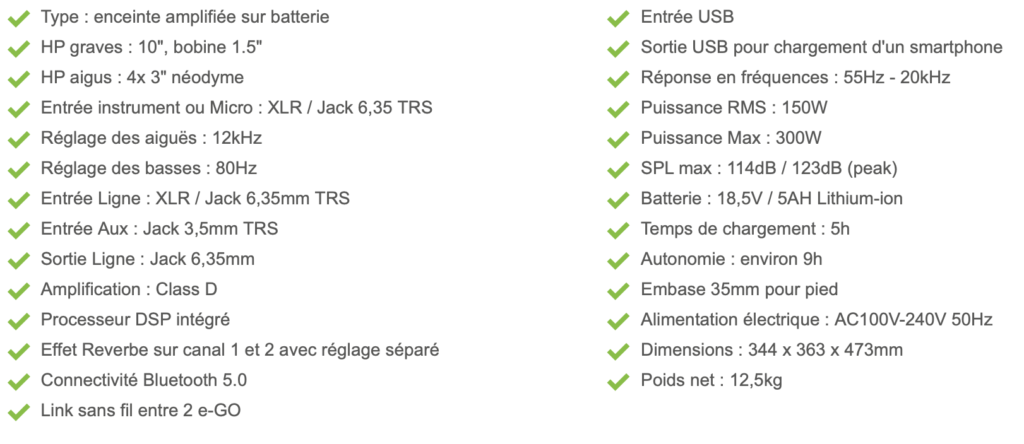Click the check beside Embase 35mm pour pied
1024x444 pixels.
coord(618,291)
